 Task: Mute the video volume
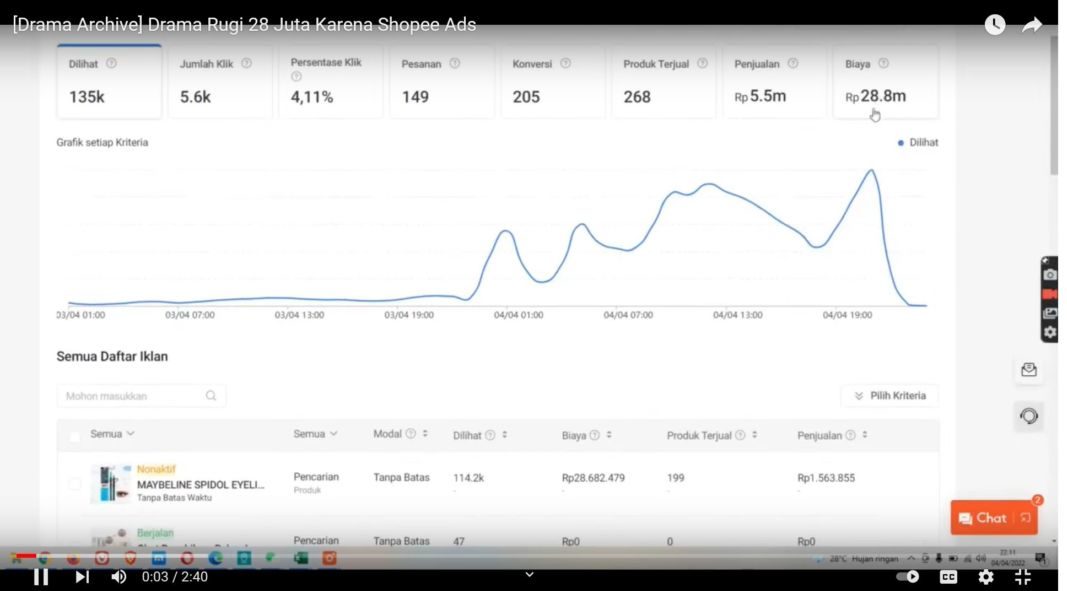coord(118,577)
